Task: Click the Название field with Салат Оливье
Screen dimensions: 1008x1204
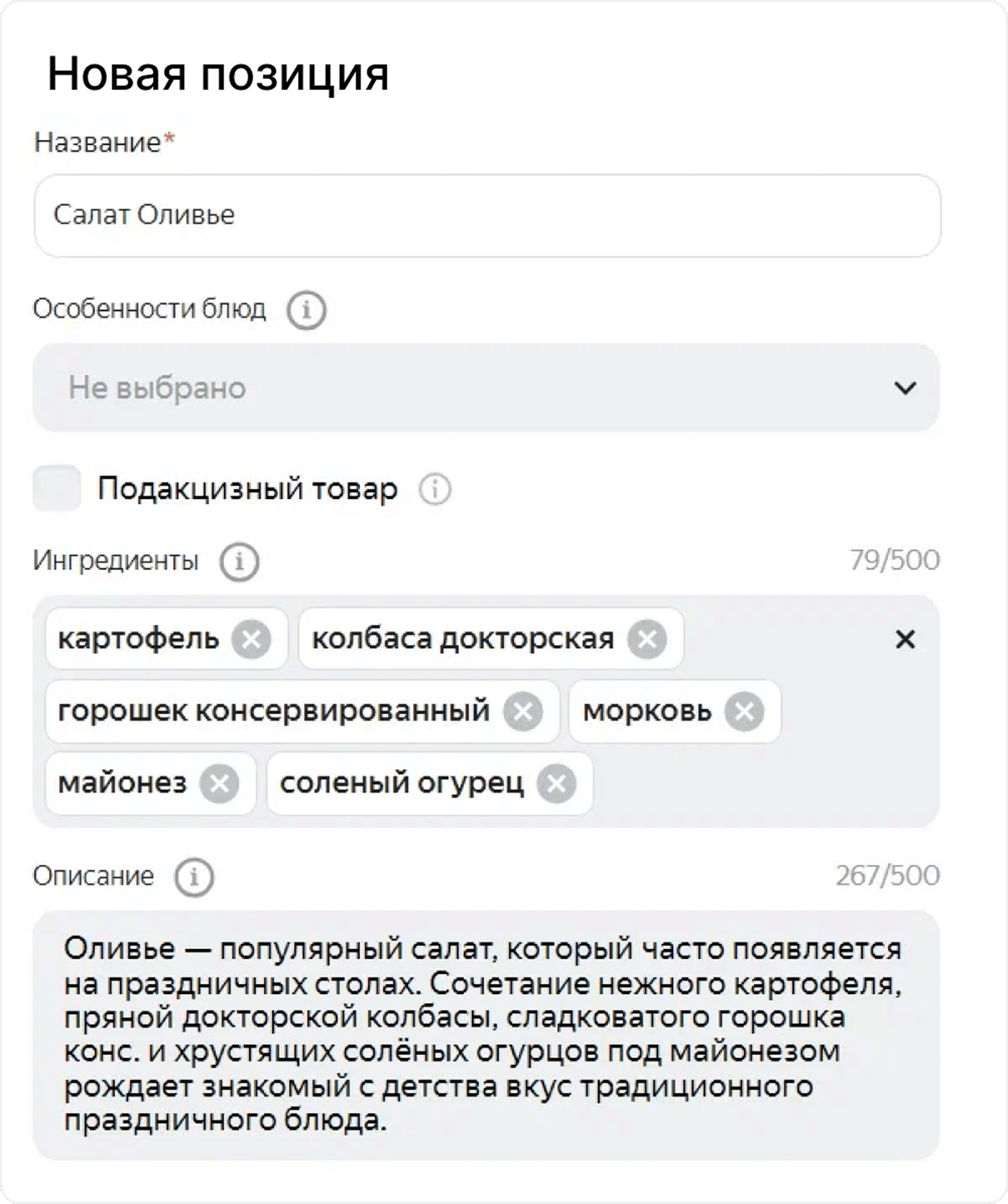Action: point(487,216)
